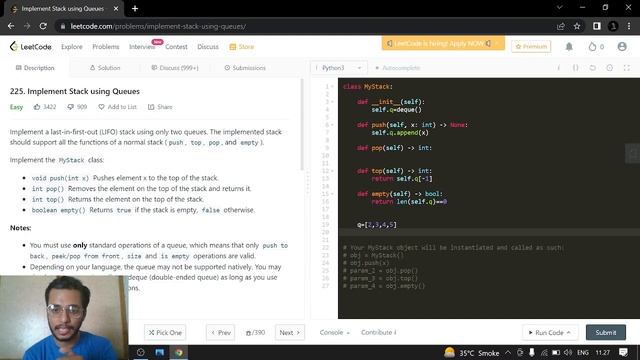Image resolution: width=640 pixels, height=360 pixels.
Task: Click the LeetCode logo
Action: 31,47
